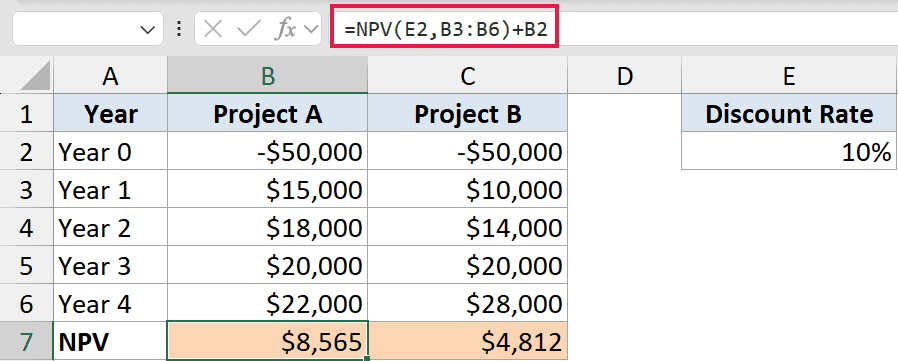Select the $18,000 cell
The image size is (898, 361).
point(267,228)
